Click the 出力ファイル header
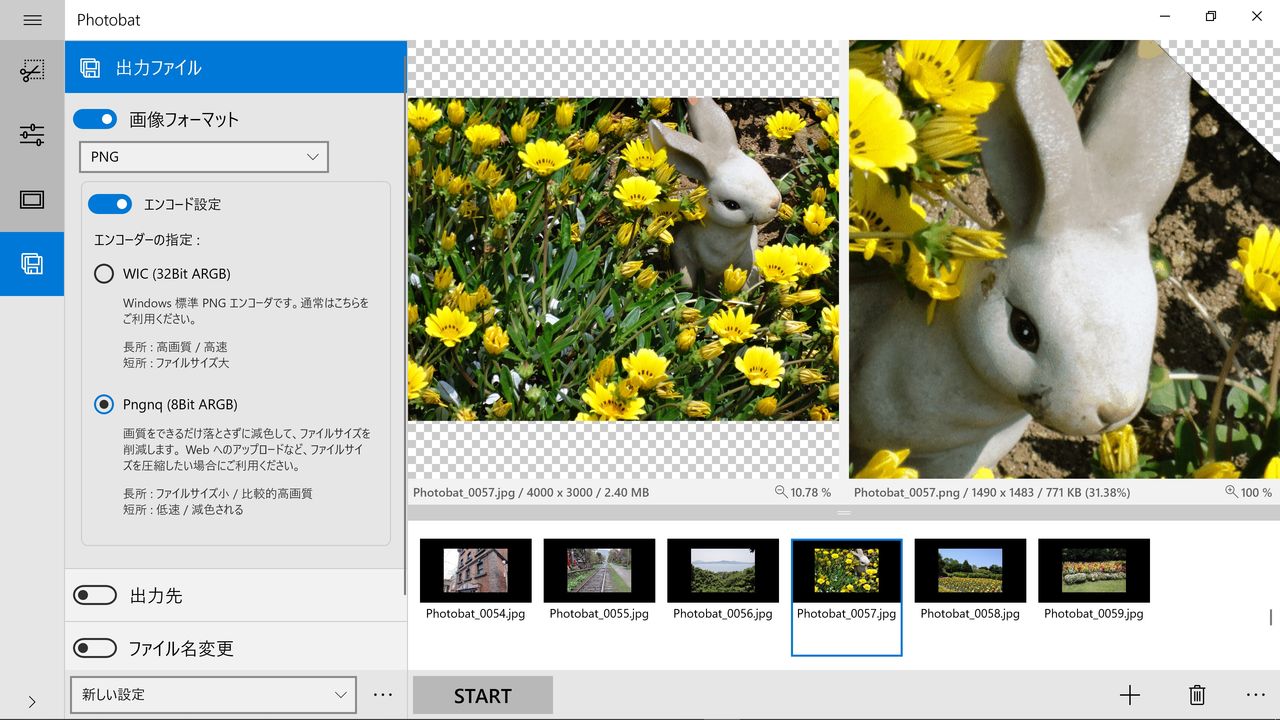The width and height of the screenshot is (1280, 720). coord(235,67)
